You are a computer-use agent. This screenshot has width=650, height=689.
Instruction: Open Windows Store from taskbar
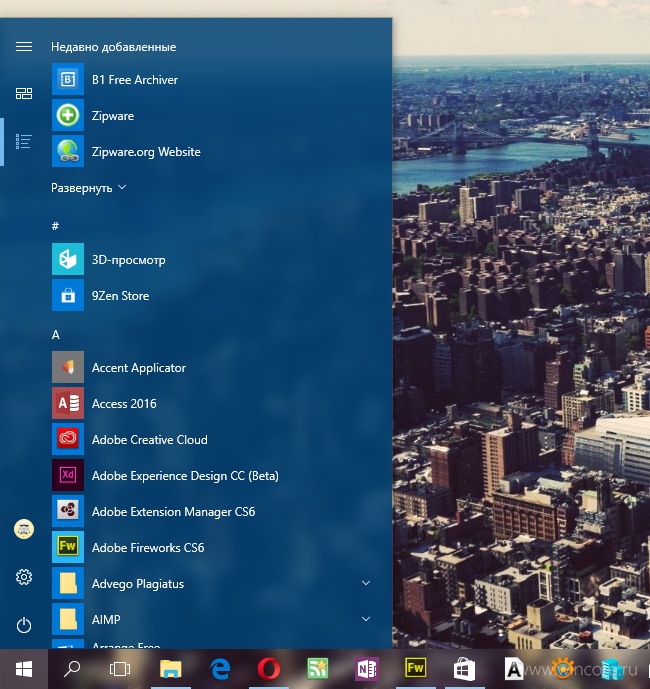pyautogui.click(x=465, y=669)
